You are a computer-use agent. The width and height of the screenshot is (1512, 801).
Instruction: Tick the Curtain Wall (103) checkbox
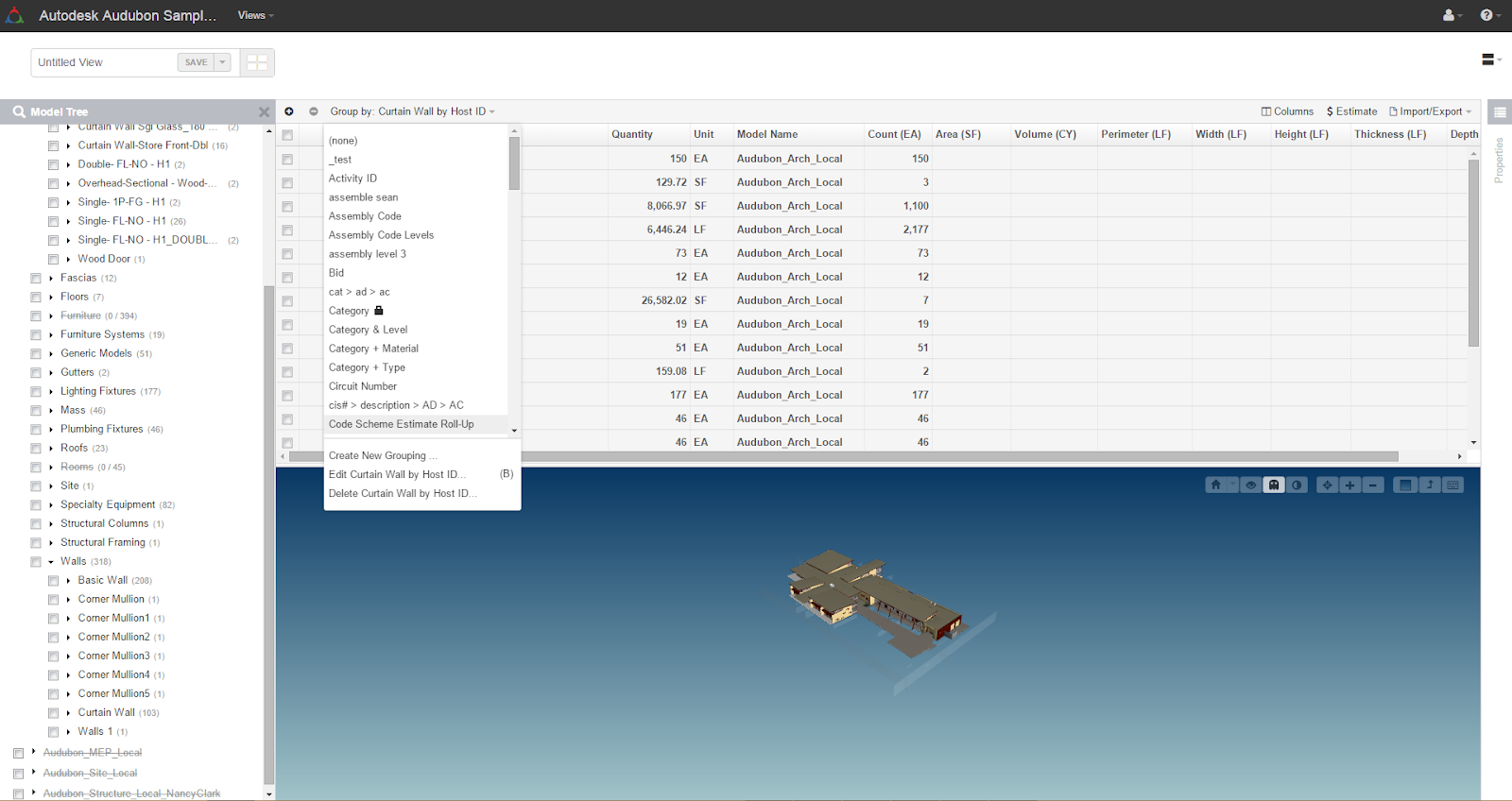(54, 713)
